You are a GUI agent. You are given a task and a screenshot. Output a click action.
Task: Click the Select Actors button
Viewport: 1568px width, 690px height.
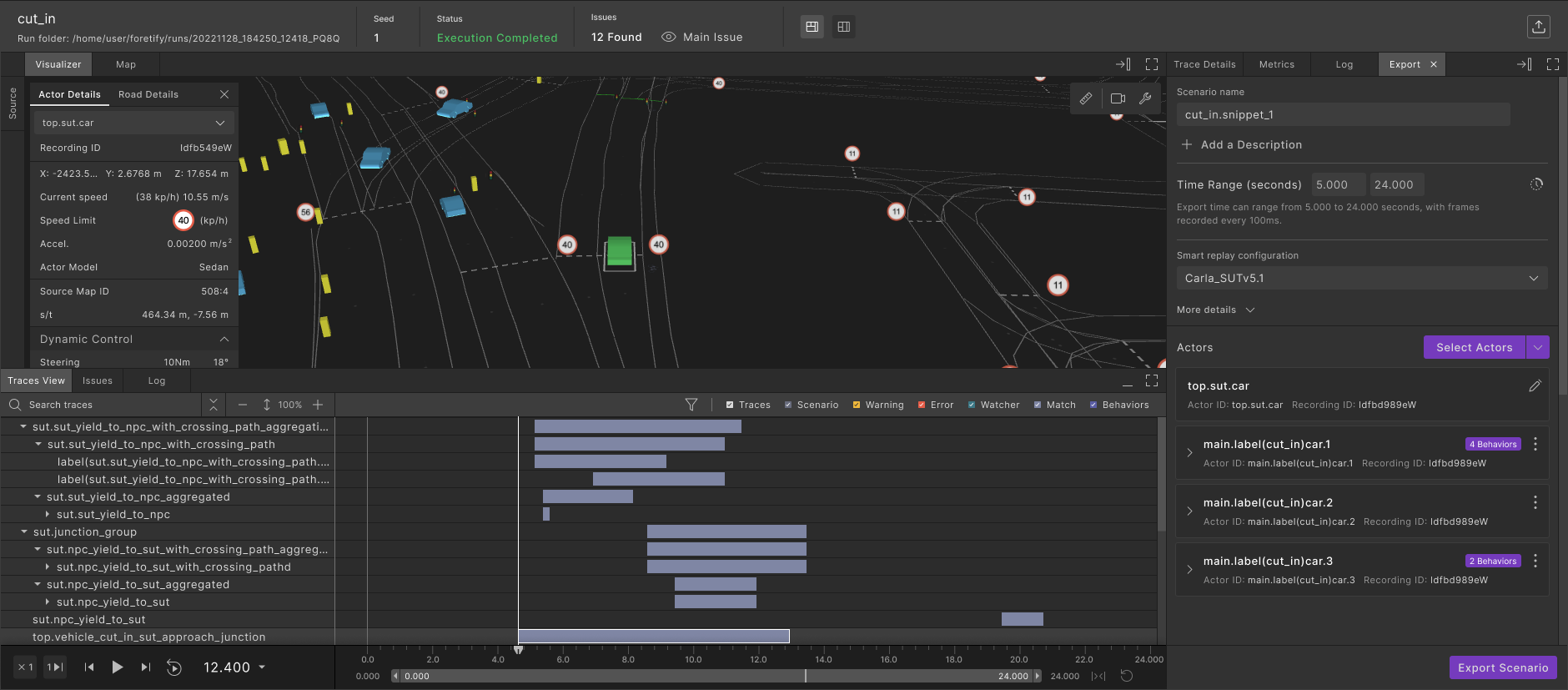[1474, 347]
